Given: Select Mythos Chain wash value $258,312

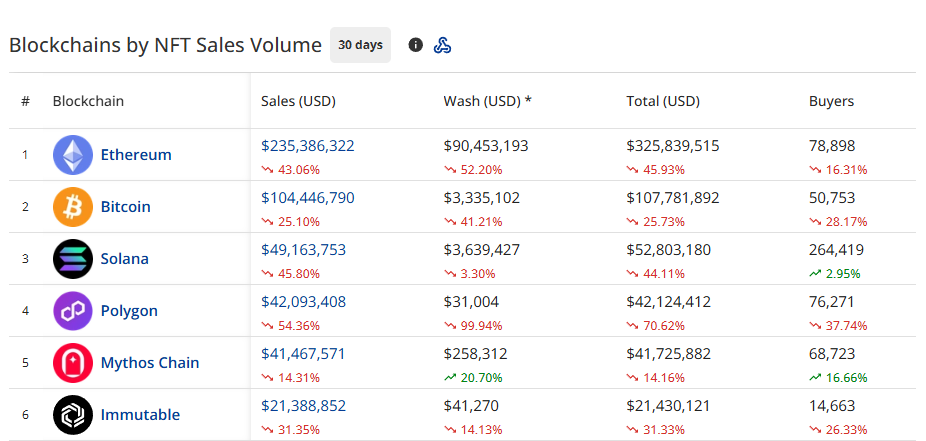Looking at the screenshot, I should tap(475, 354).
